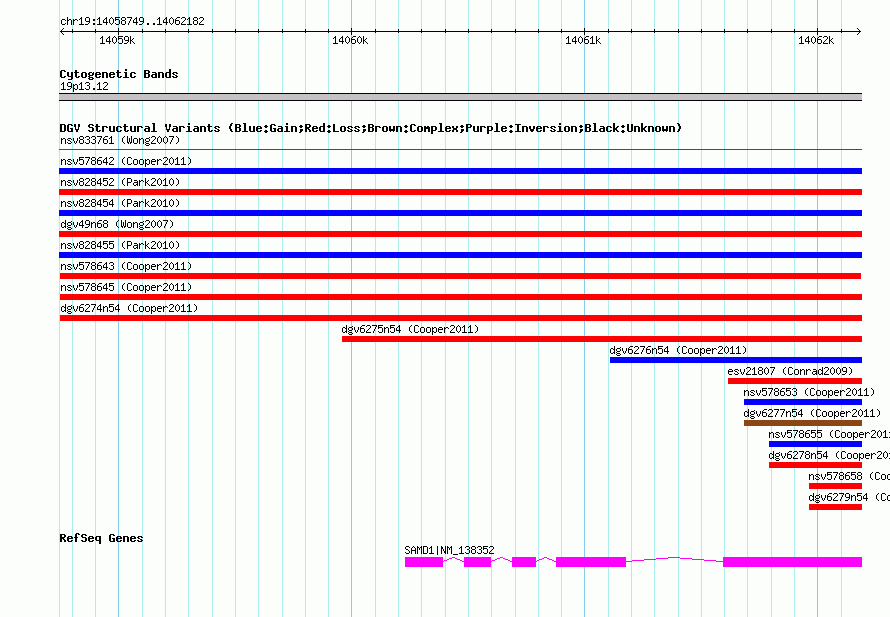890x617 pixels.
Task: Click the blue nsv578653 gain bar
Action: (x=803, y=402)
